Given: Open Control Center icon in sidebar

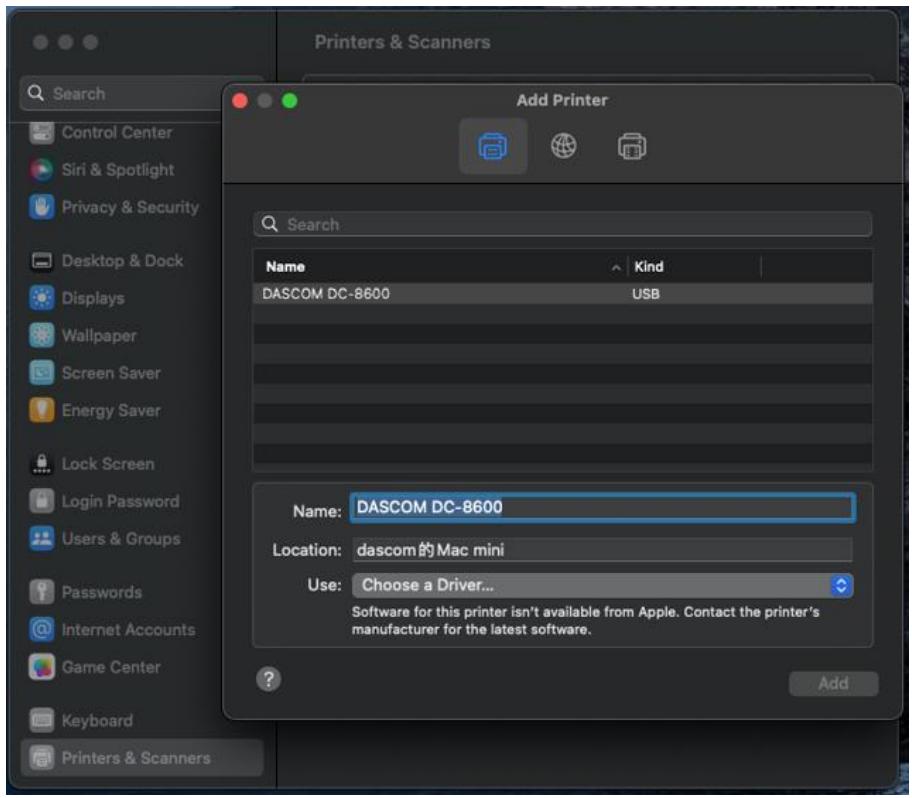Looking at the screenshot, I should [x=41, y=133].
